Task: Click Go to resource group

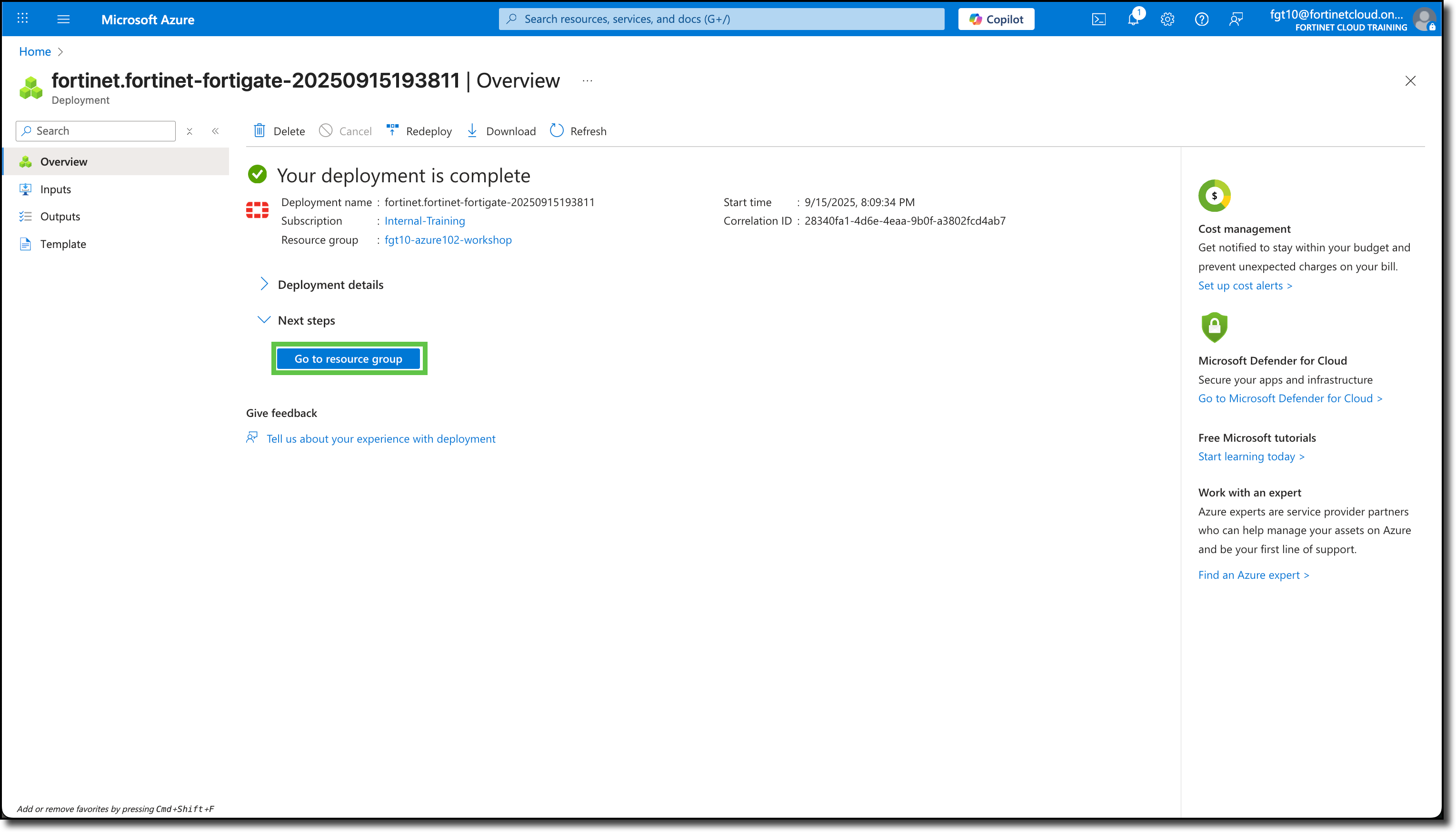Action: point(349,358)
